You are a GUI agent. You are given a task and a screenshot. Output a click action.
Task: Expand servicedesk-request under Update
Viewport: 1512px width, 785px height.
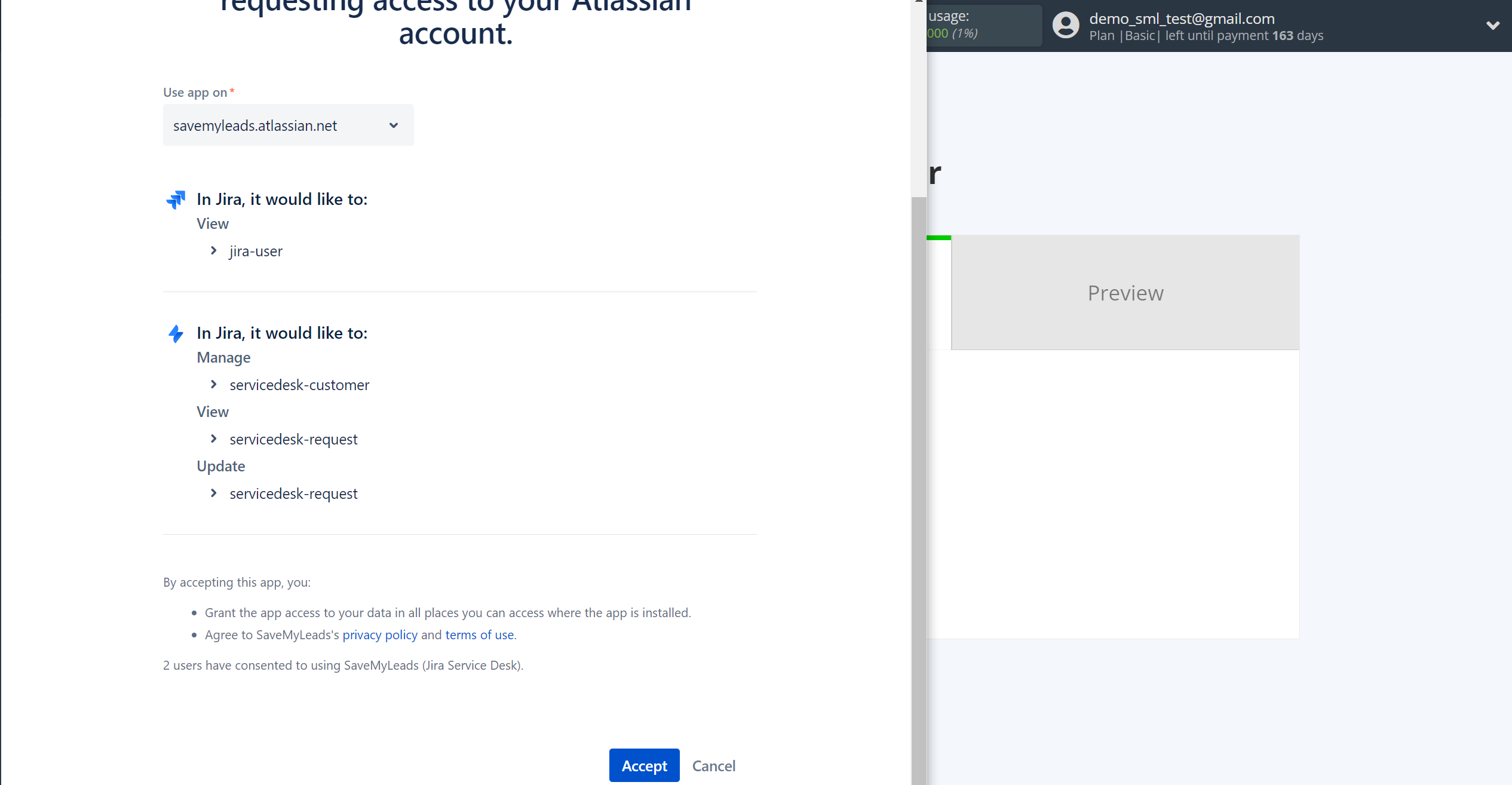pyautogui.click(x=213, y=493)
